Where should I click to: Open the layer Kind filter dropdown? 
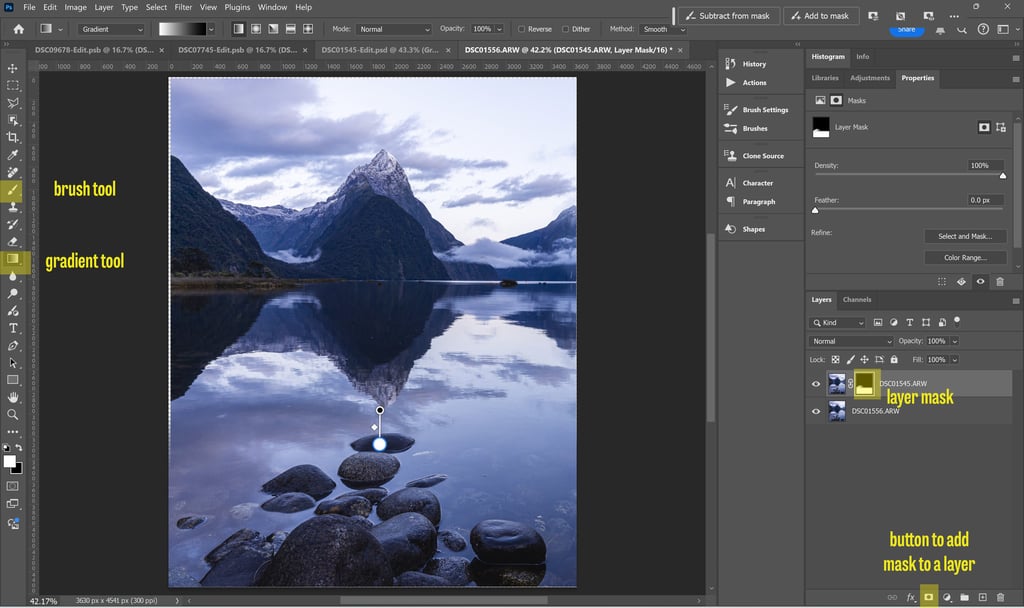click(837, 323)
